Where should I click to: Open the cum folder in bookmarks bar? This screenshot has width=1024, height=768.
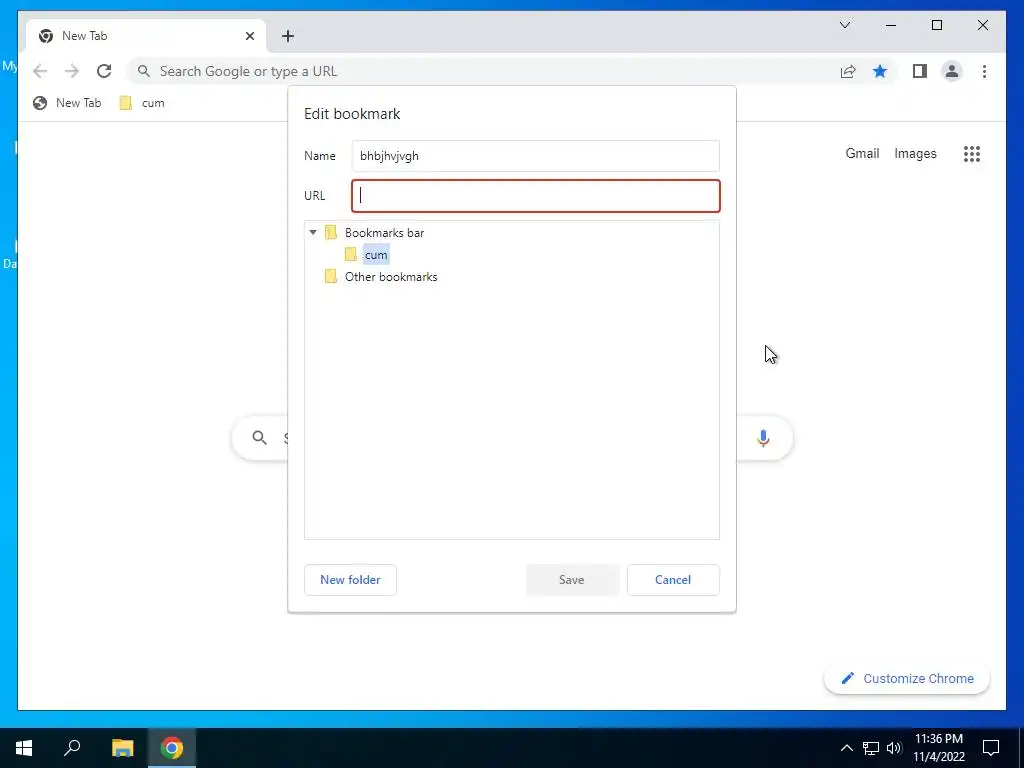pyautogui.click(x=142, y=103)
